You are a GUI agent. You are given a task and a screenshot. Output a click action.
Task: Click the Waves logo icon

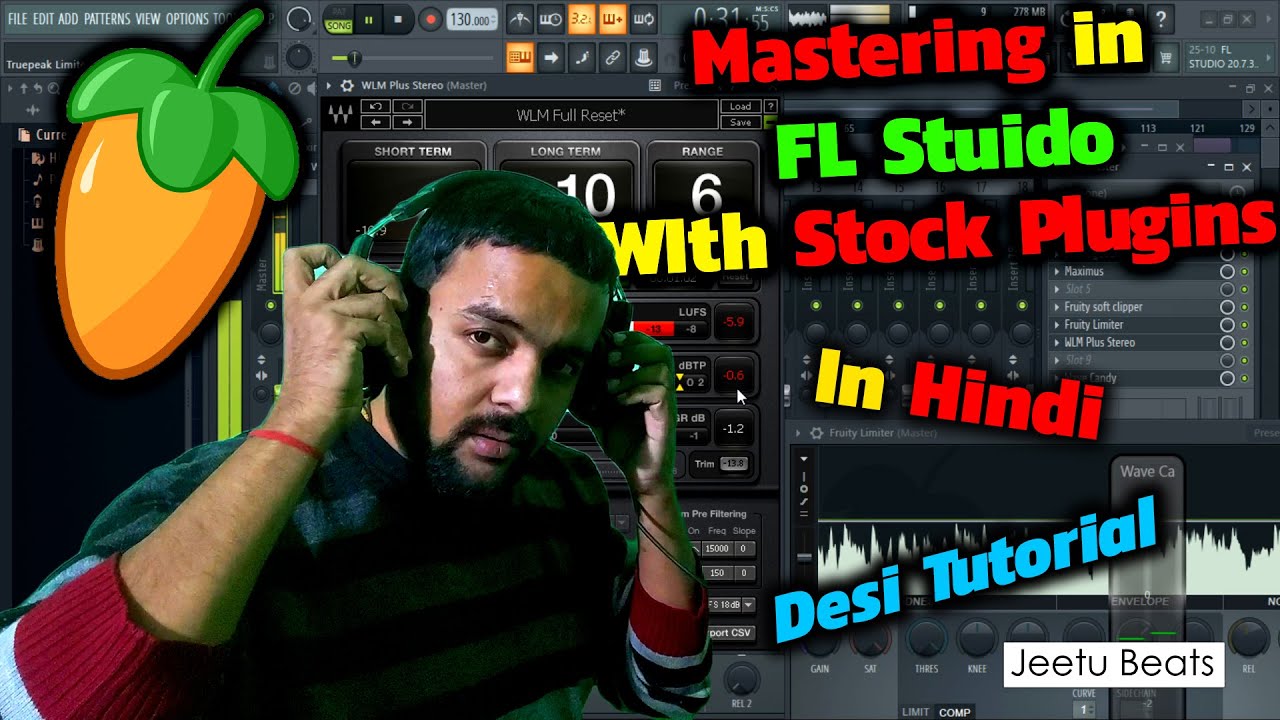click(x=342, y=114)
